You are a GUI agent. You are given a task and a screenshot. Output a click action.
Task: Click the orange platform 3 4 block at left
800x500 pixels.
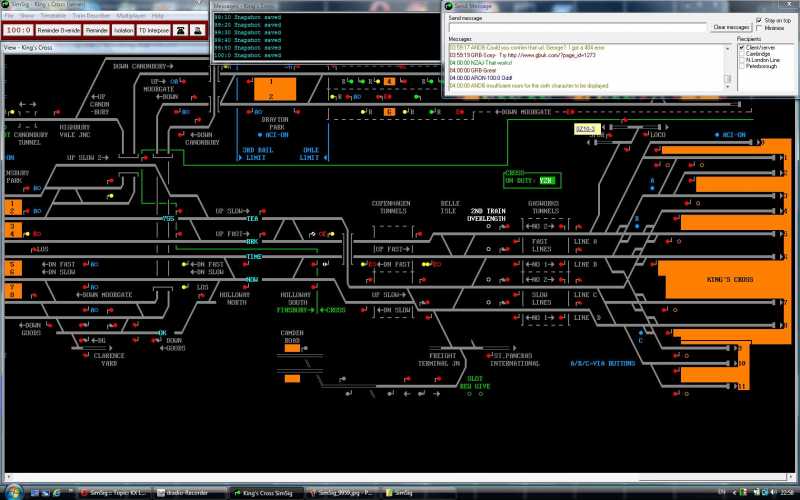13,230
